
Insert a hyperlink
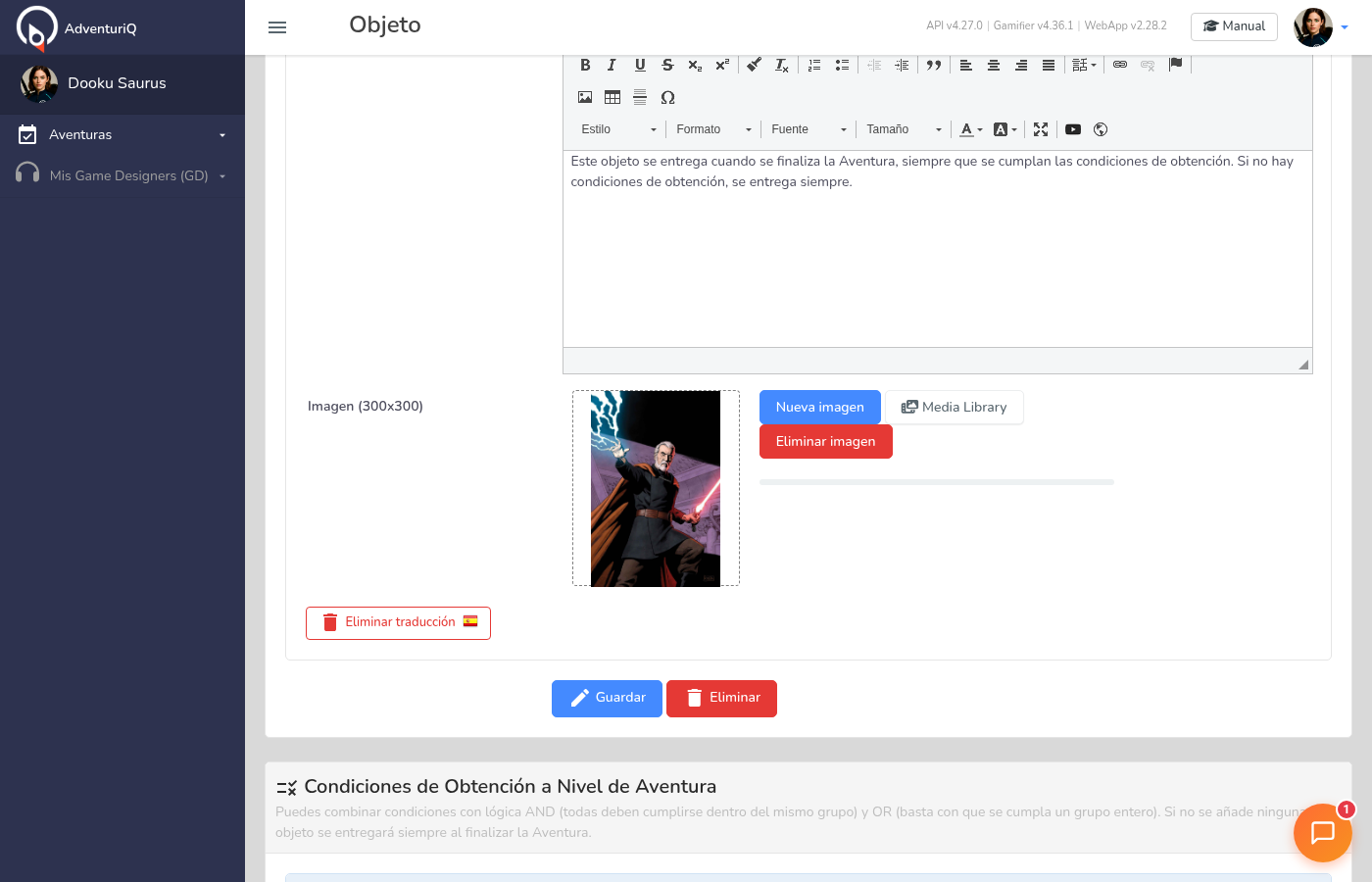1120,65
